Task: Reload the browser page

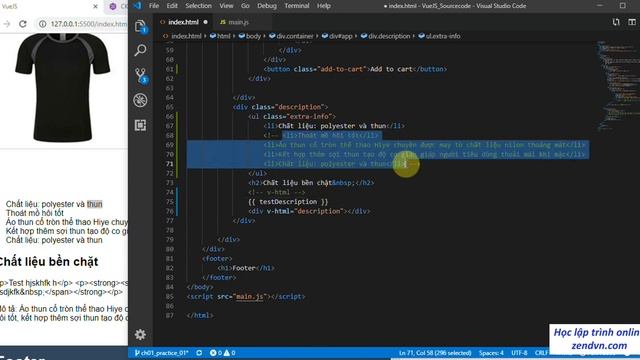Action: coord(23,24)
